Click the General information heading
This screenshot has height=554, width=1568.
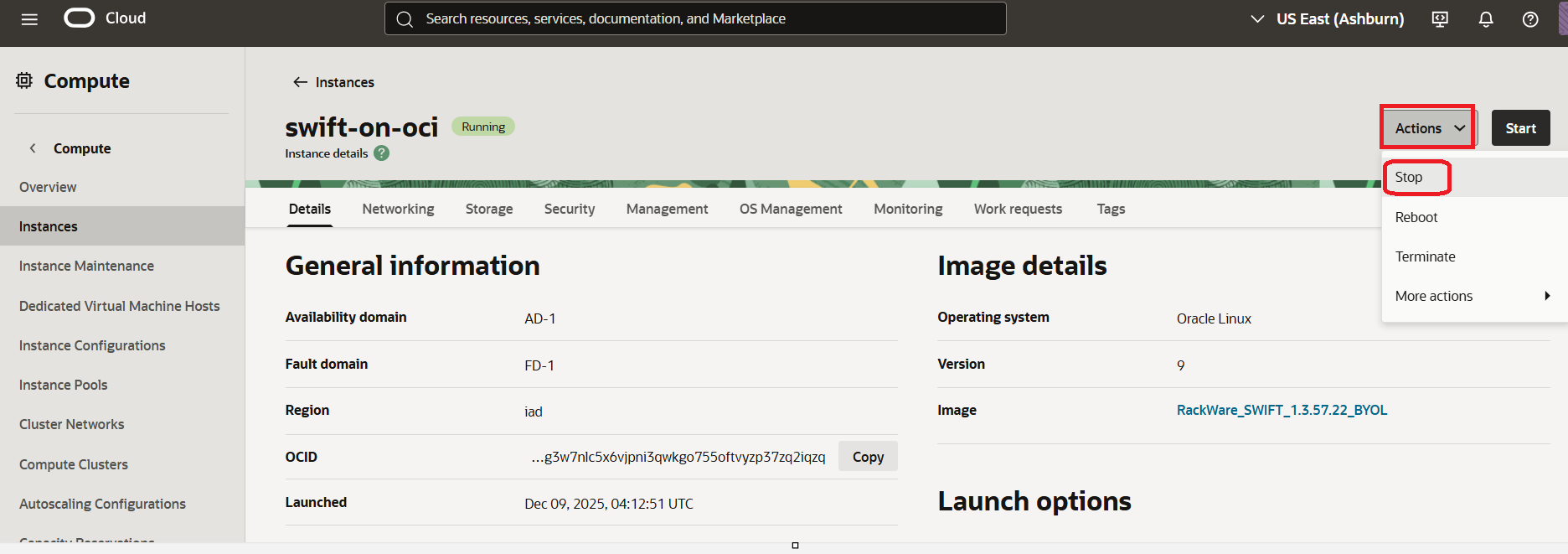pyautogui.click(x=413, y=266)
